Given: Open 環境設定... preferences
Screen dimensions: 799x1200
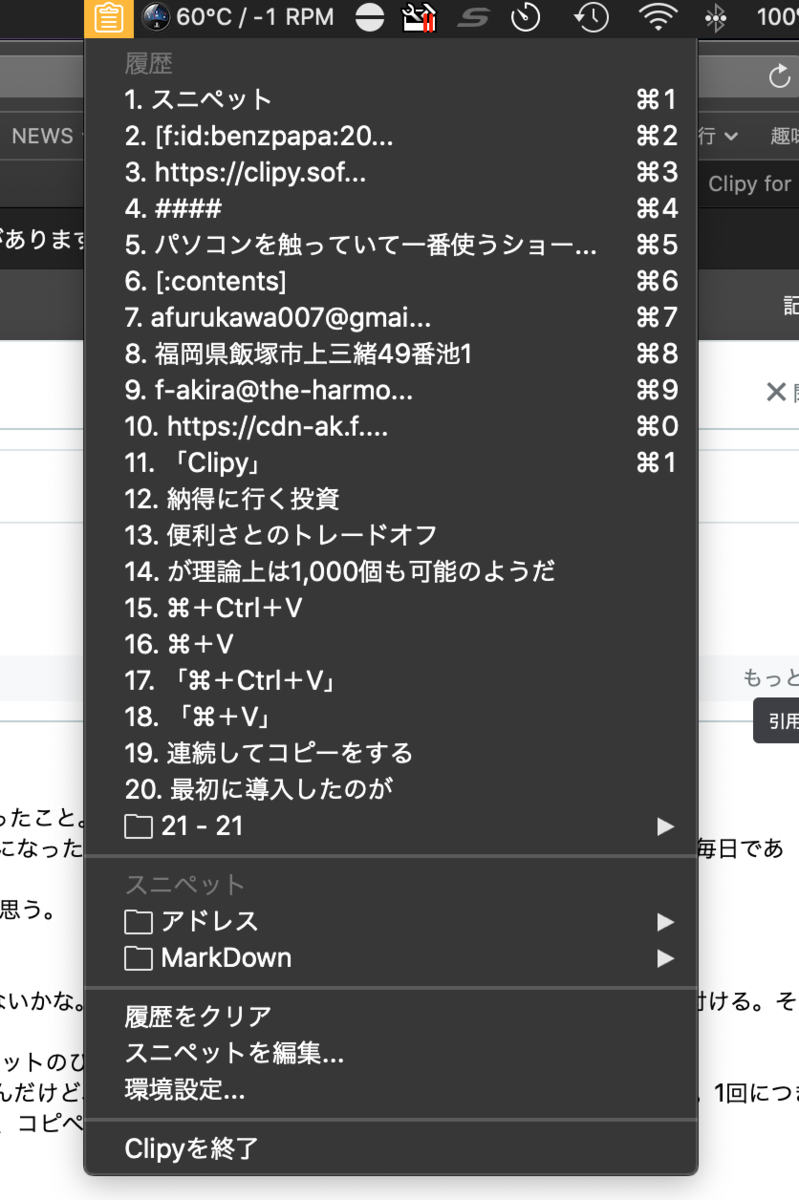Looking at the screenshot, I should coord(391,1090).
